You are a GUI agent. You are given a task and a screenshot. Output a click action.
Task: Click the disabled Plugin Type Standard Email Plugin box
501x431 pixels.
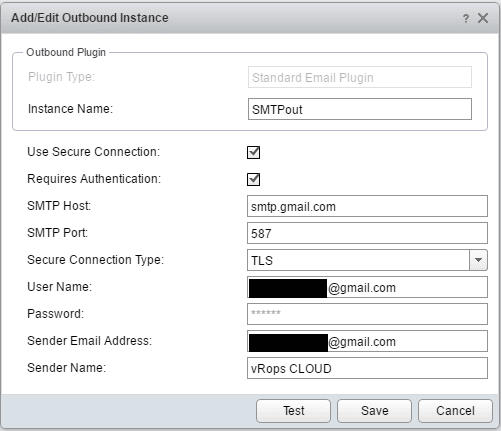(x=360, y=77)
